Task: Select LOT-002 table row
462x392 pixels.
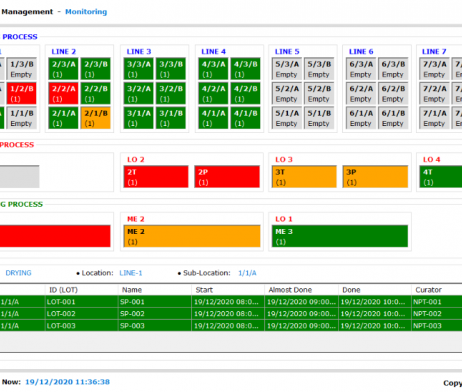Action: tap(231, 314)
